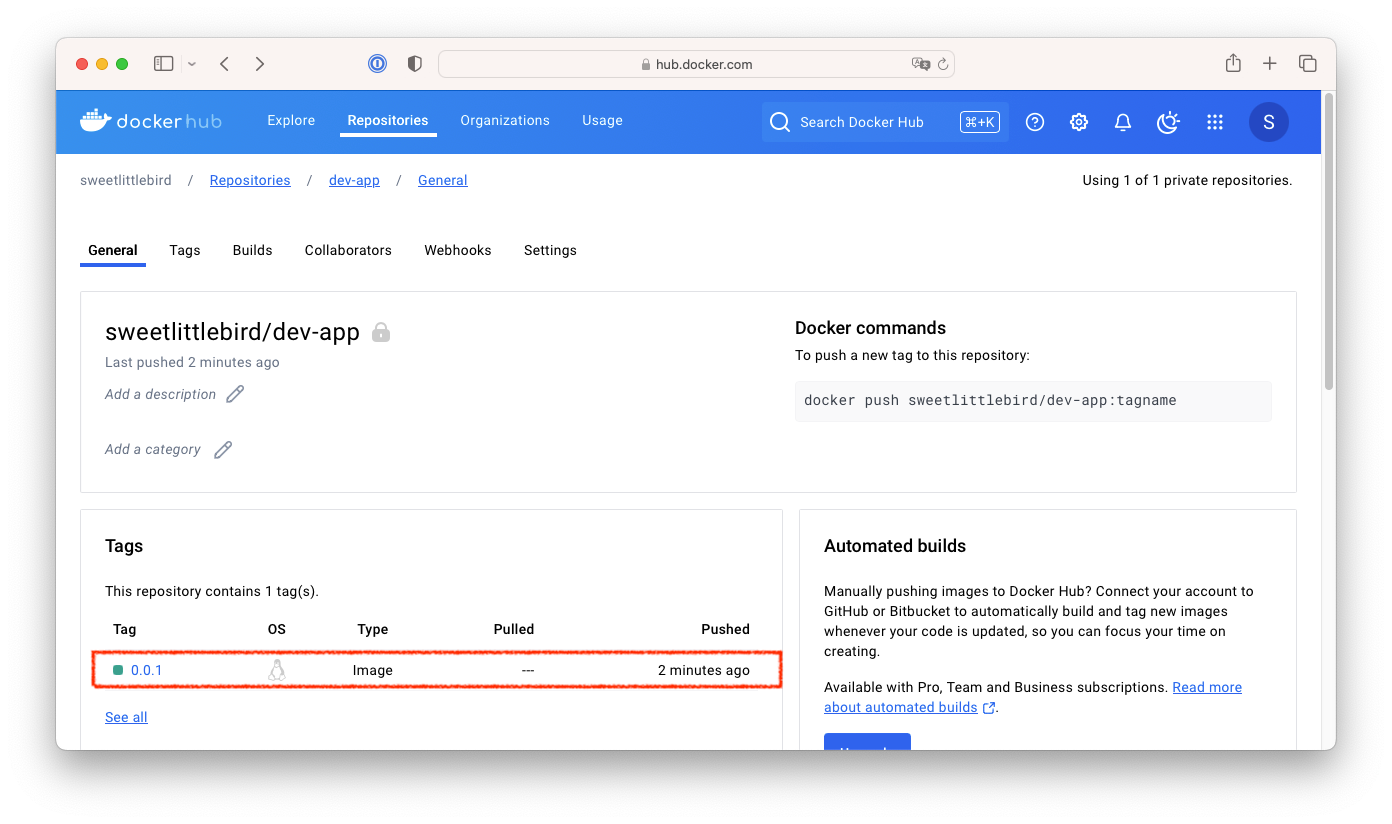
Task: Click 'Read more about automated builds' link
Action: click(1033, 697)
